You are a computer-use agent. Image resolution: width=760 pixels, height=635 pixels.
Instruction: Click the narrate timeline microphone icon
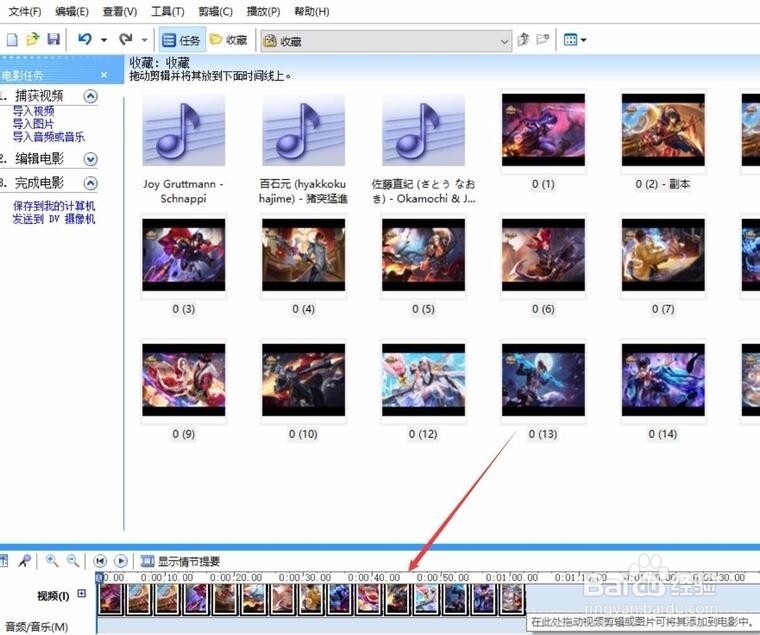[24, 561]
